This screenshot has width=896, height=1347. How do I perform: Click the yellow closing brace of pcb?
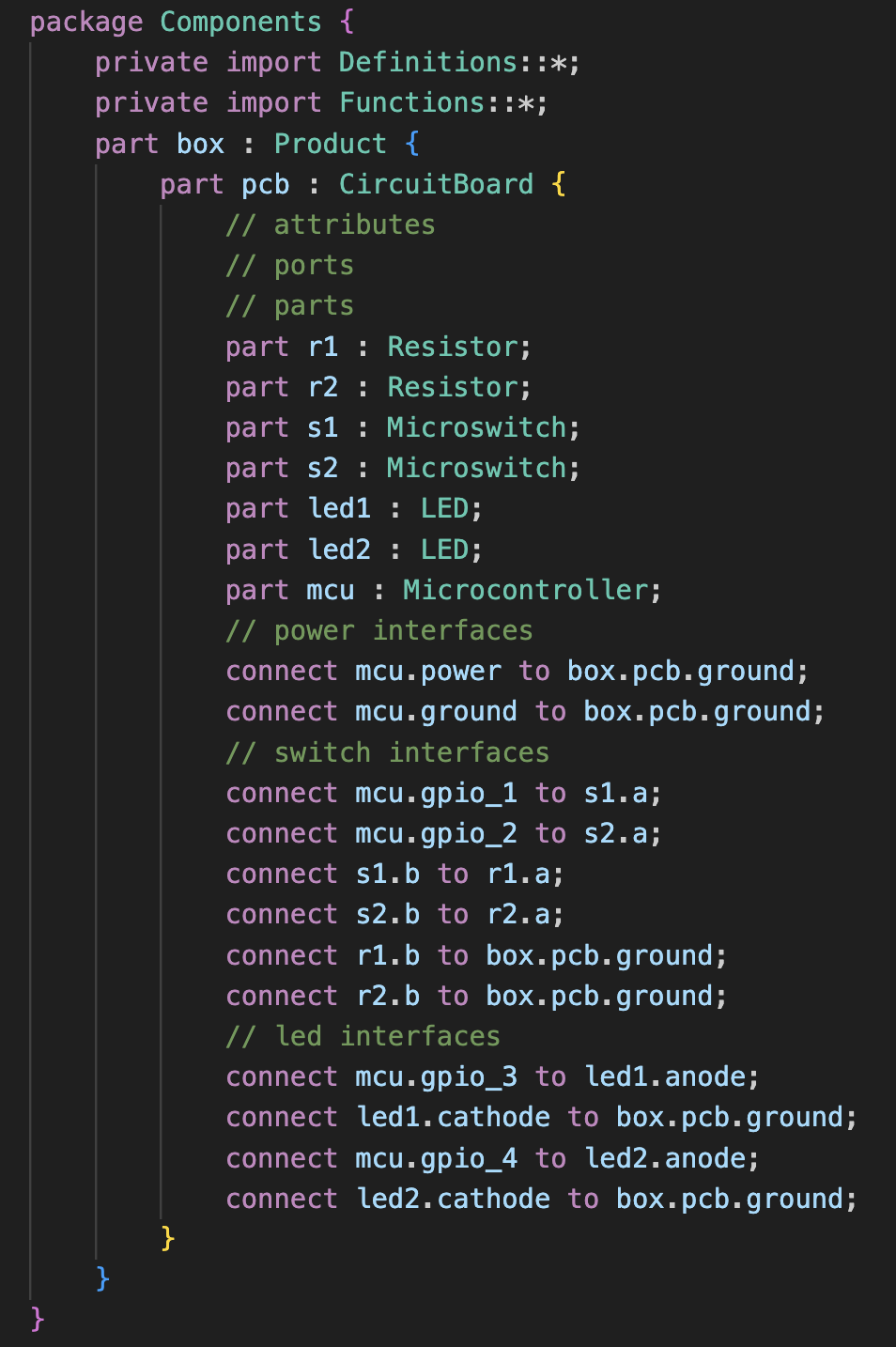click(168, 1238)
